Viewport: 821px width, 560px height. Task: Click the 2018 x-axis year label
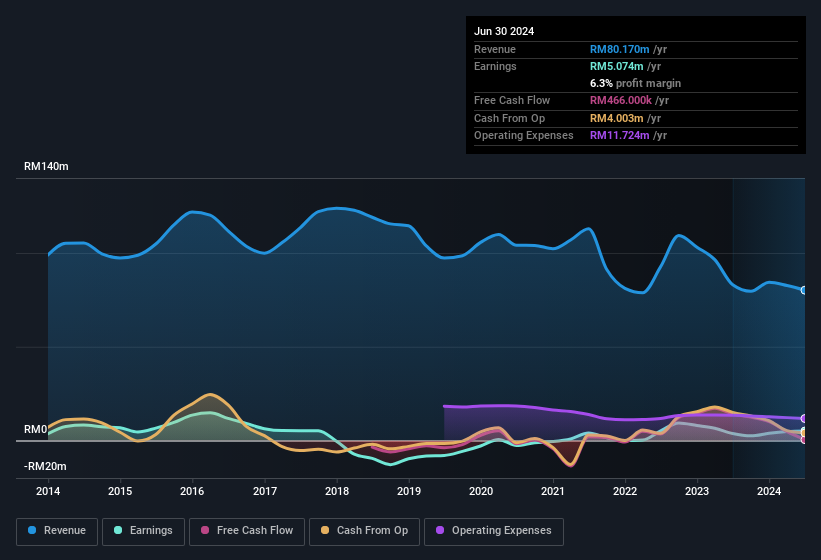tap(337, 491)
